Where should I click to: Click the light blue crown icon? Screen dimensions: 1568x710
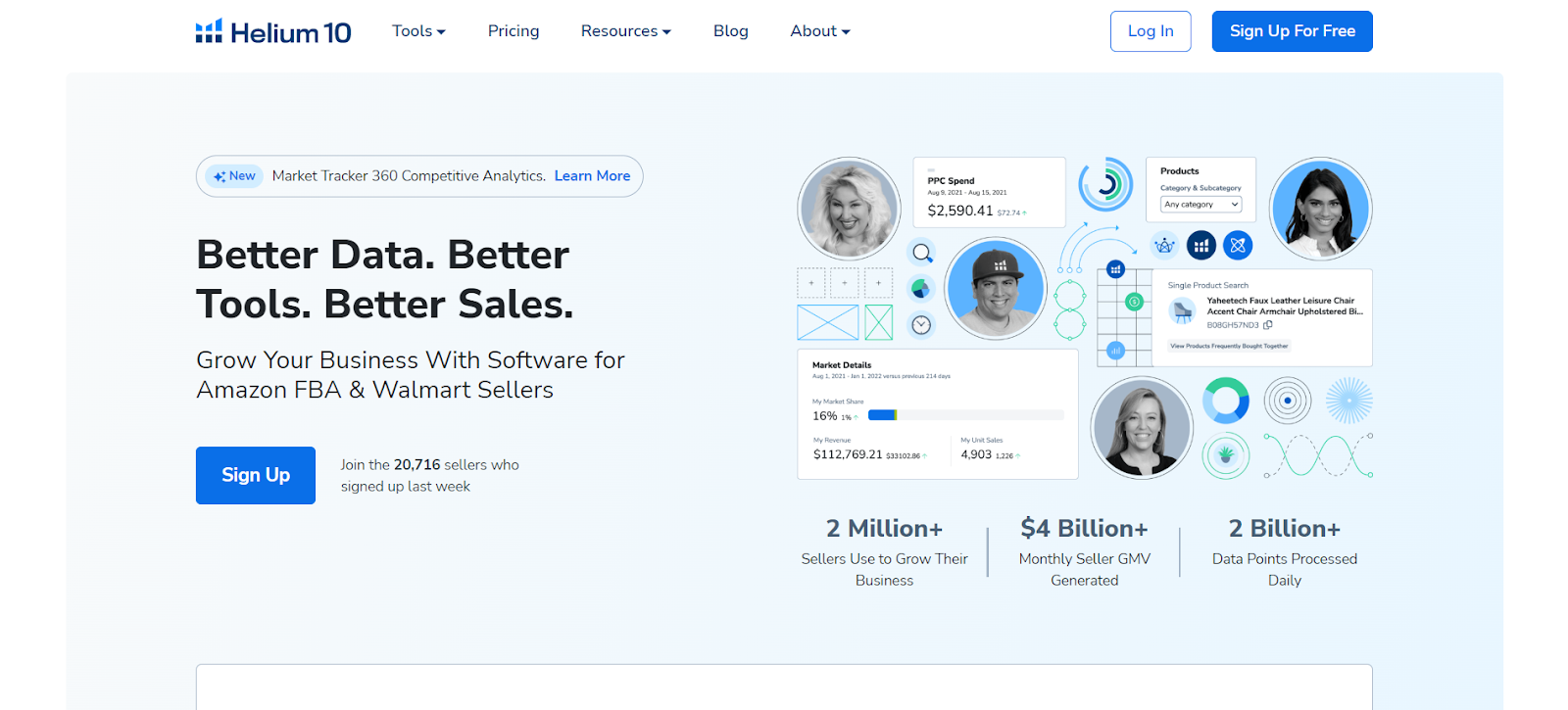(1164, 246)
